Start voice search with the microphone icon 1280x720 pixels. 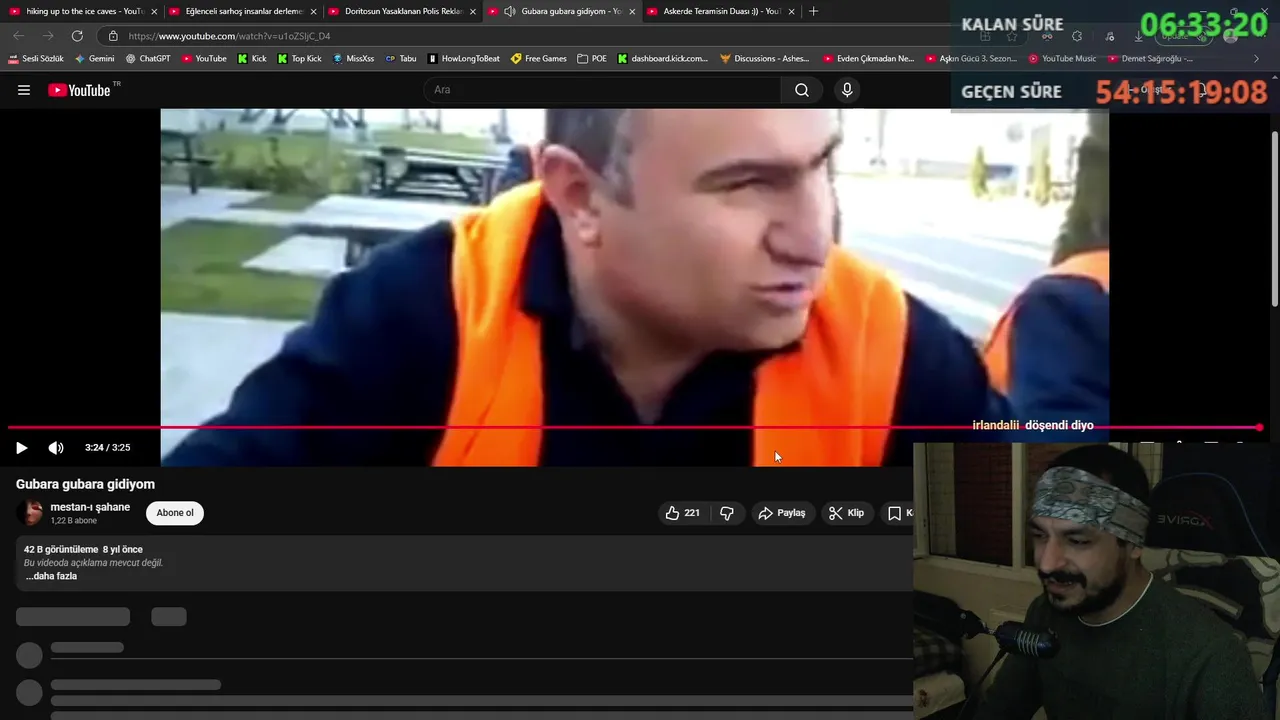click(847, 90)
